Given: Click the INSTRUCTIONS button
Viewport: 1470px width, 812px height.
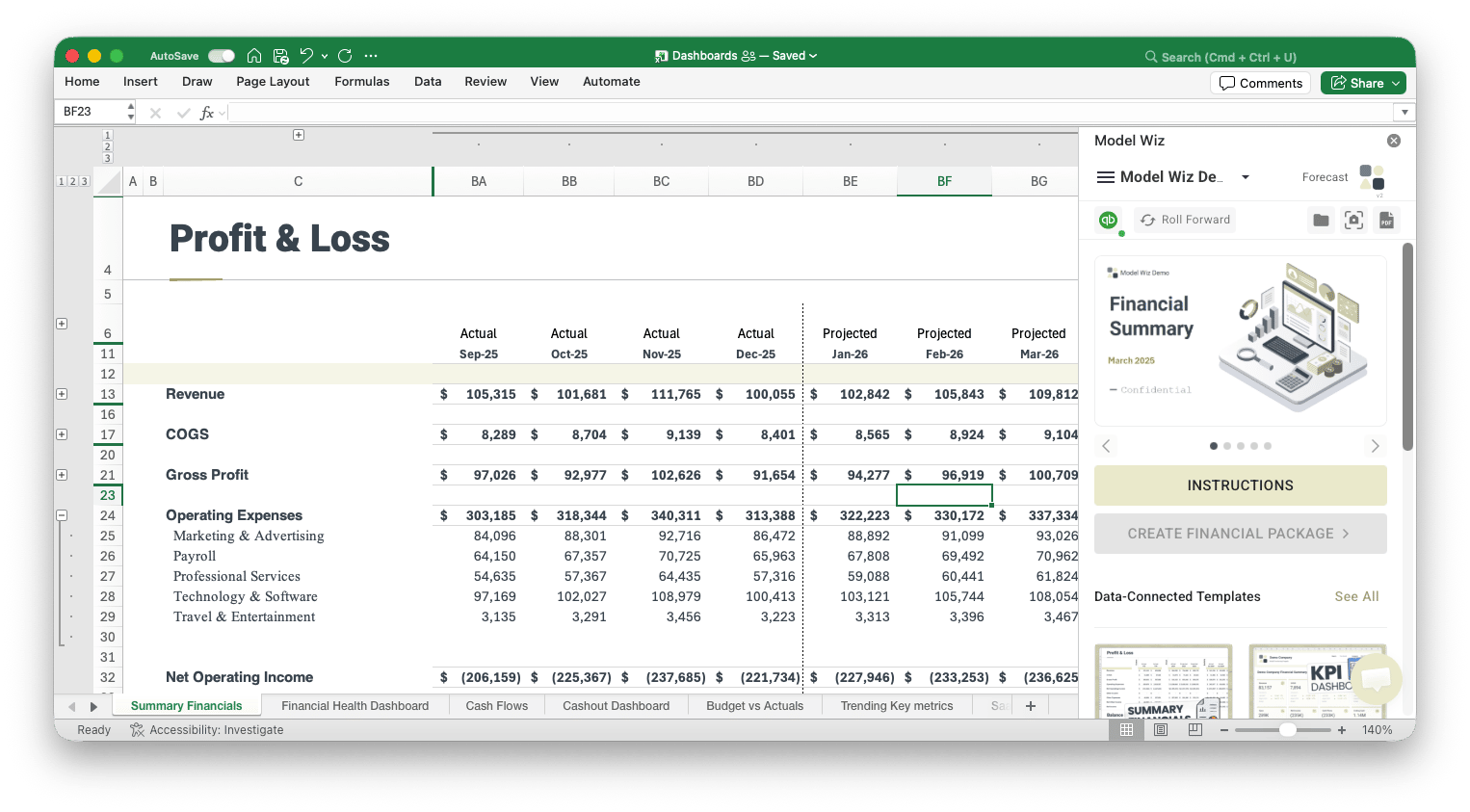Looking at the screenshot, I should pos(1240,485).
